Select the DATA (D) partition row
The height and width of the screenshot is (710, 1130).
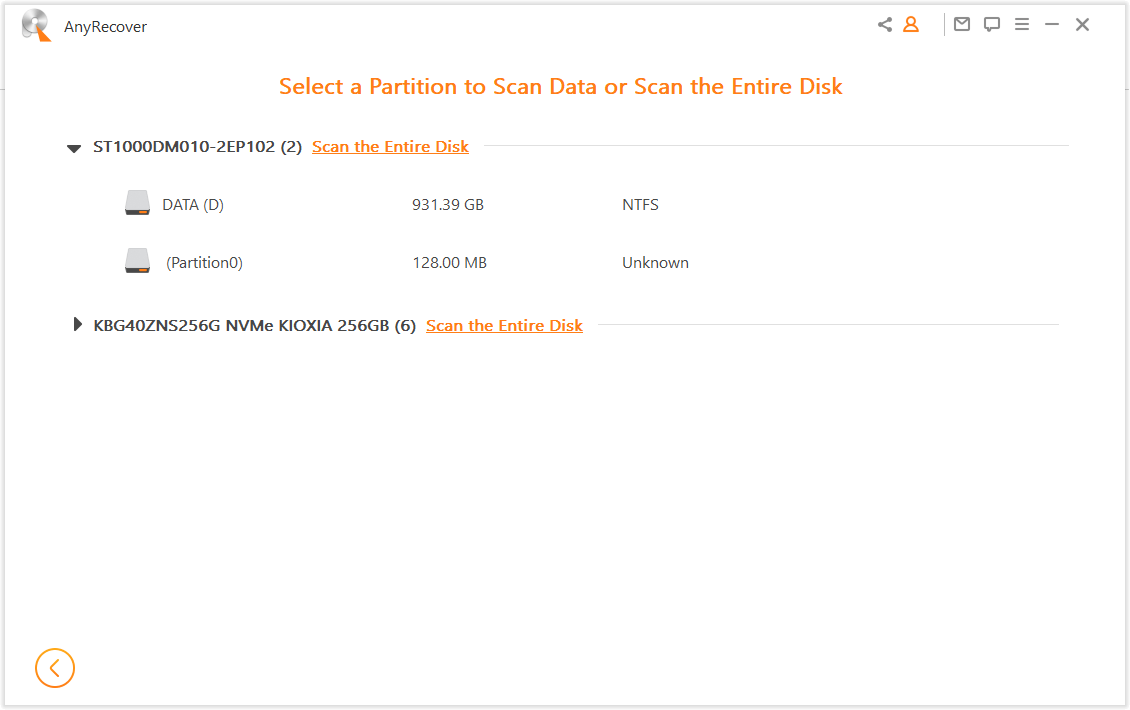[x=192, y=204]
